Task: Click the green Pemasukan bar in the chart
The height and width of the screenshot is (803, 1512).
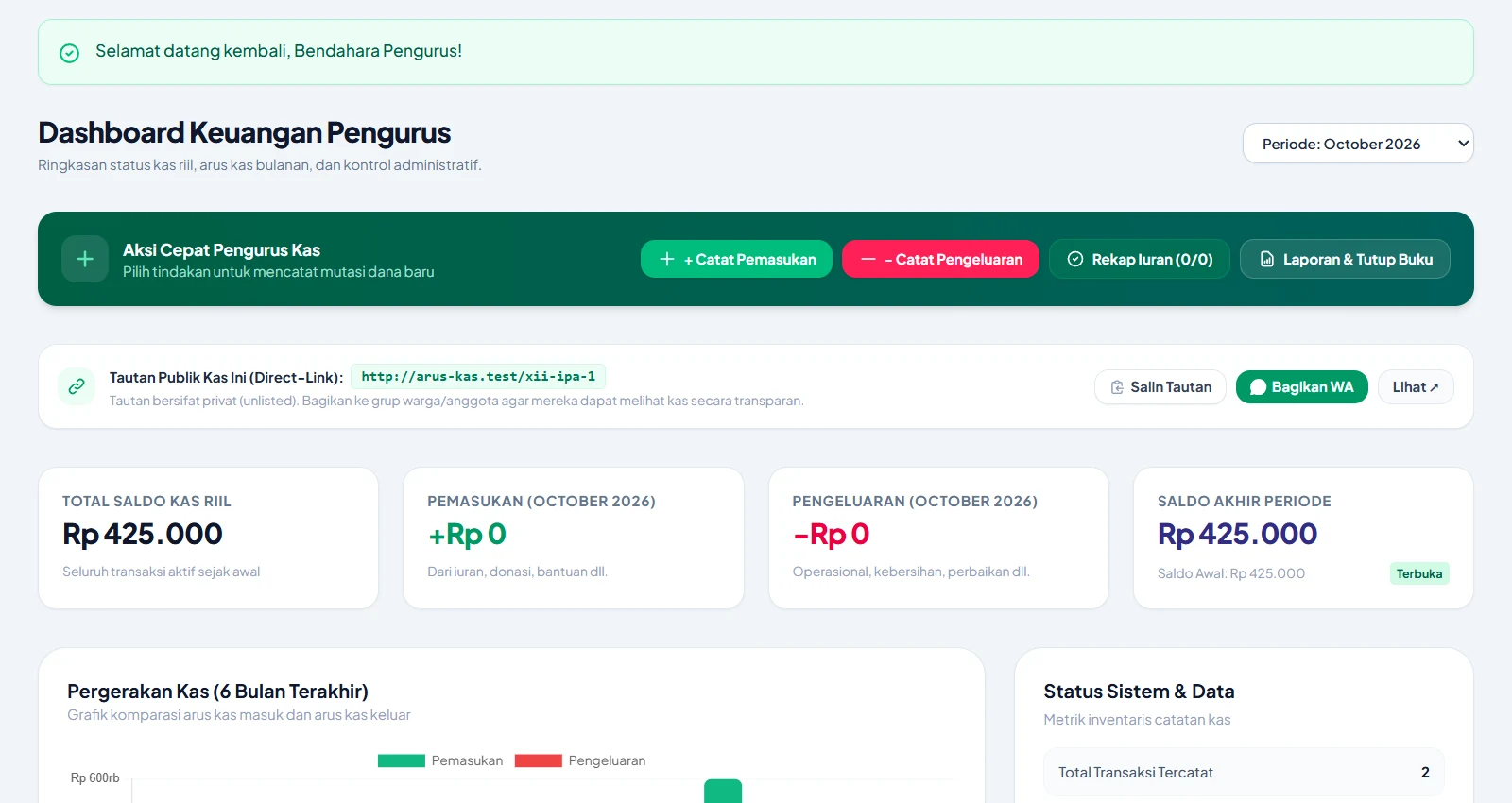Action: tap(723, 791)
